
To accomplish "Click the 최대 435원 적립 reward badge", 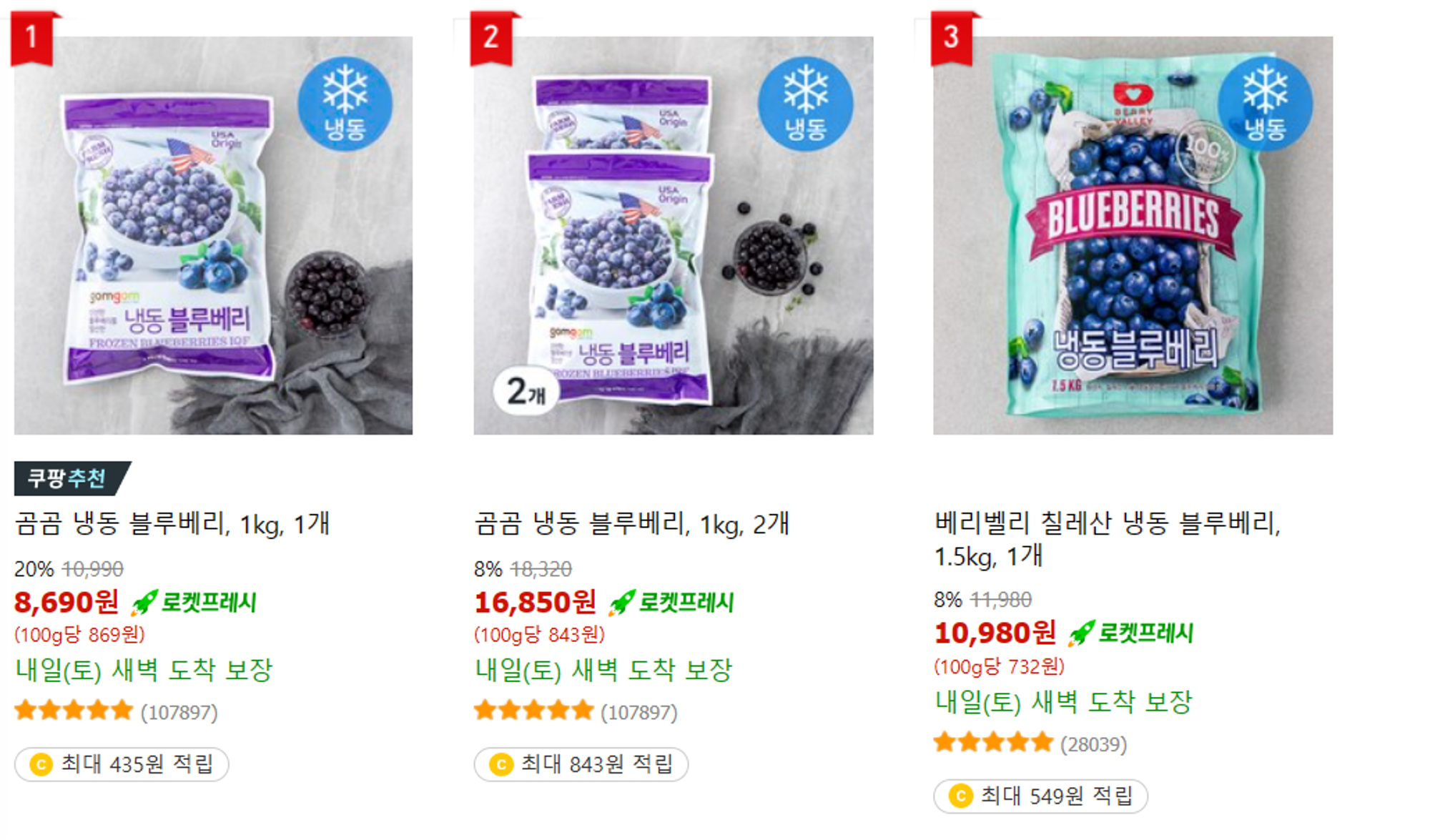I will tap(122, 764).
